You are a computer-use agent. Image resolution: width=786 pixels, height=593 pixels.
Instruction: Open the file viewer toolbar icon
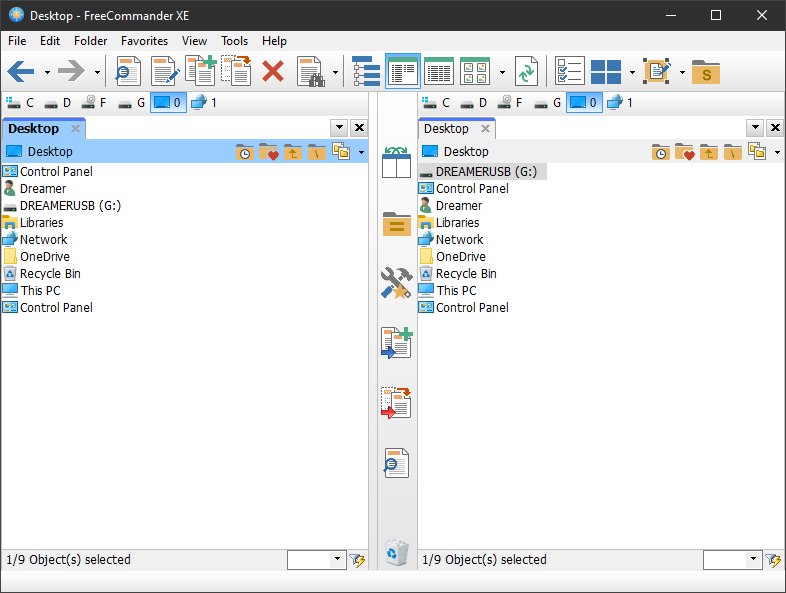pos(128,71)
